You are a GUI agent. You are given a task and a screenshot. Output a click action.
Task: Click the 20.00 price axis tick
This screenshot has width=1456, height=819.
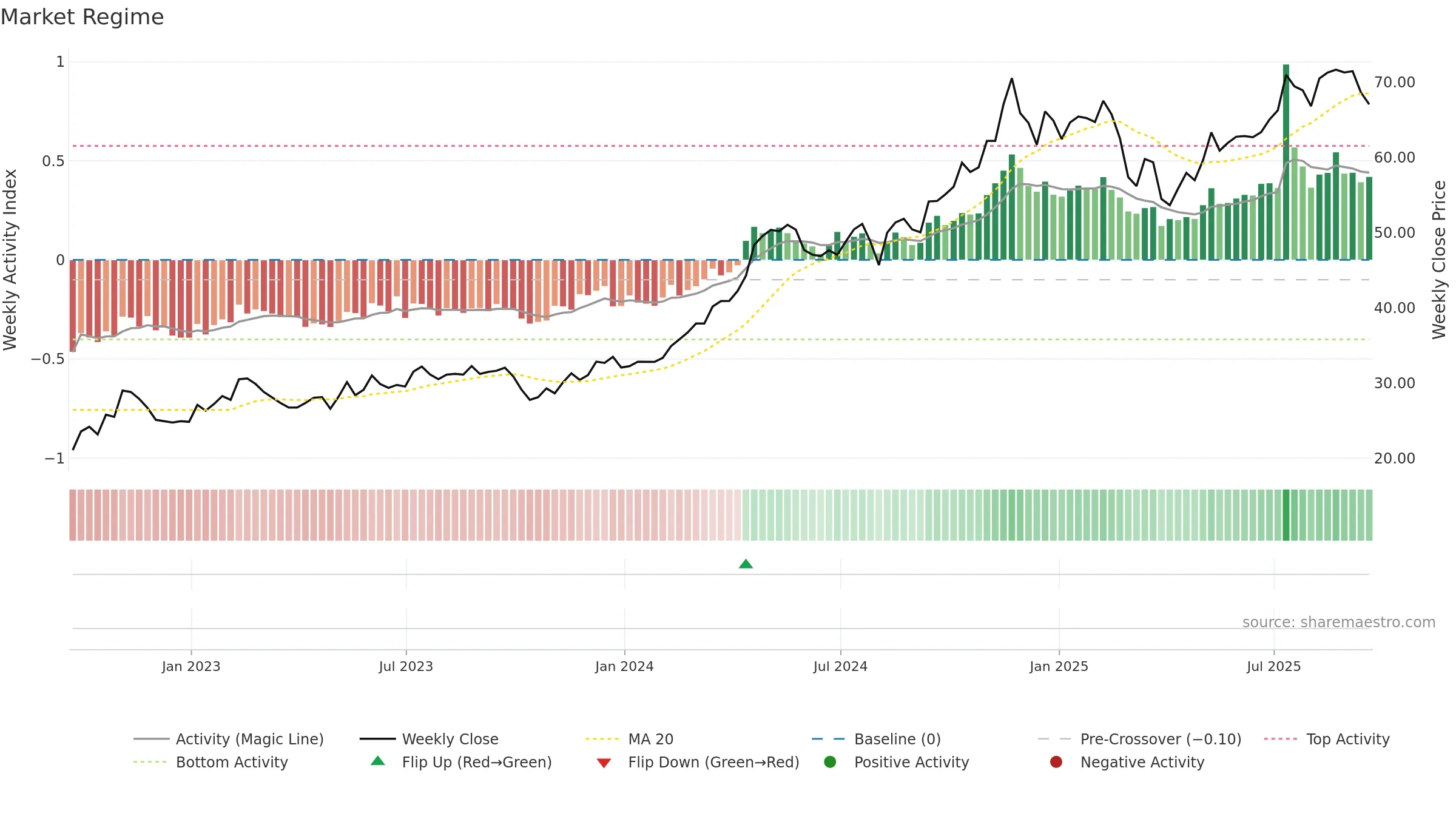(1395, 459)
